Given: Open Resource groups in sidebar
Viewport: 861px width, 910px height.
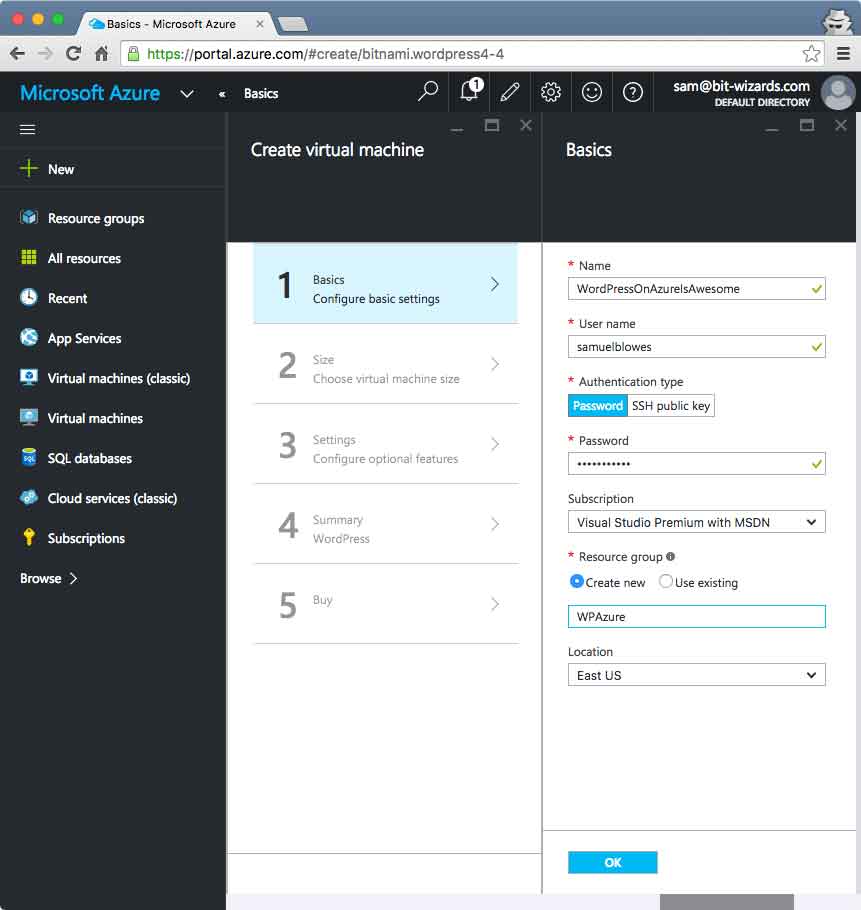Looking at the screenshot, I should (96, 218).
